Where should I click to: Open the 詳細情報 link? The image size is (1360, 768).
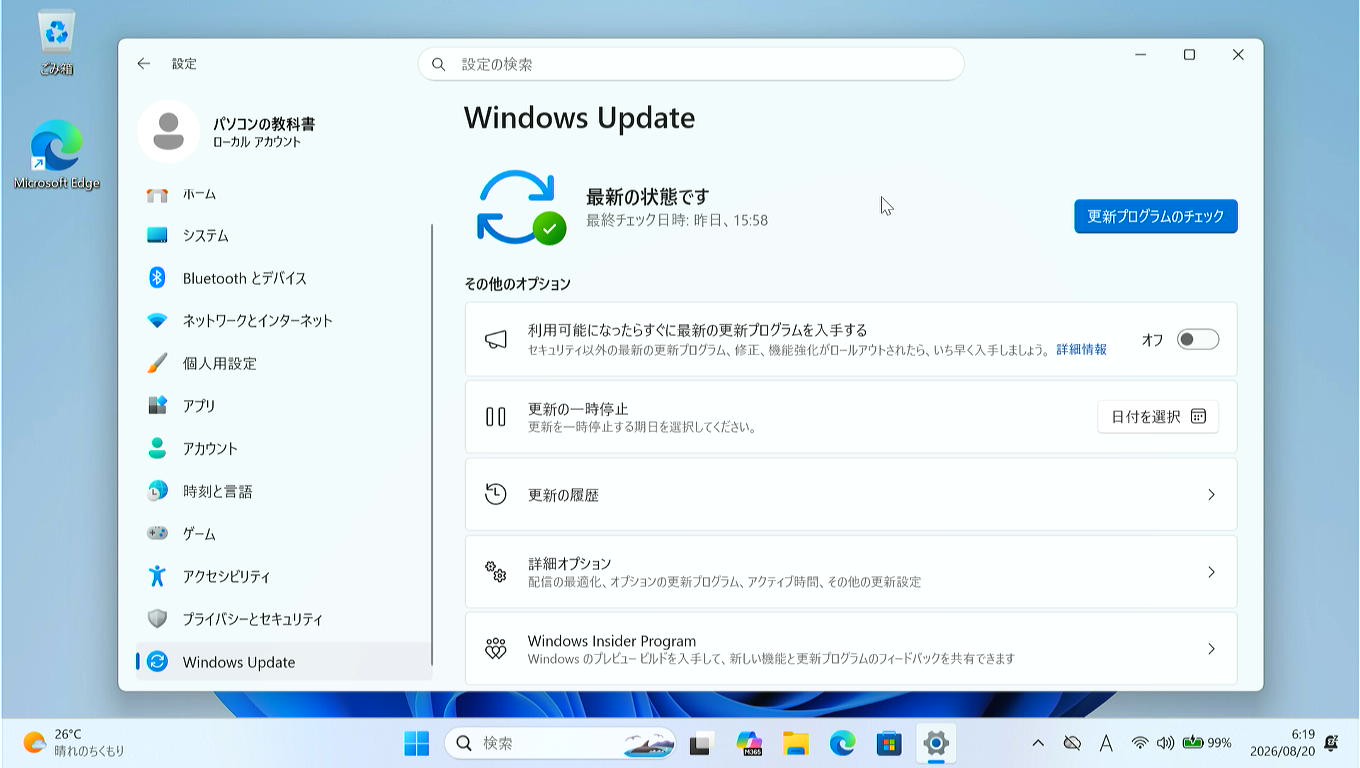(x=1082, y=350)
